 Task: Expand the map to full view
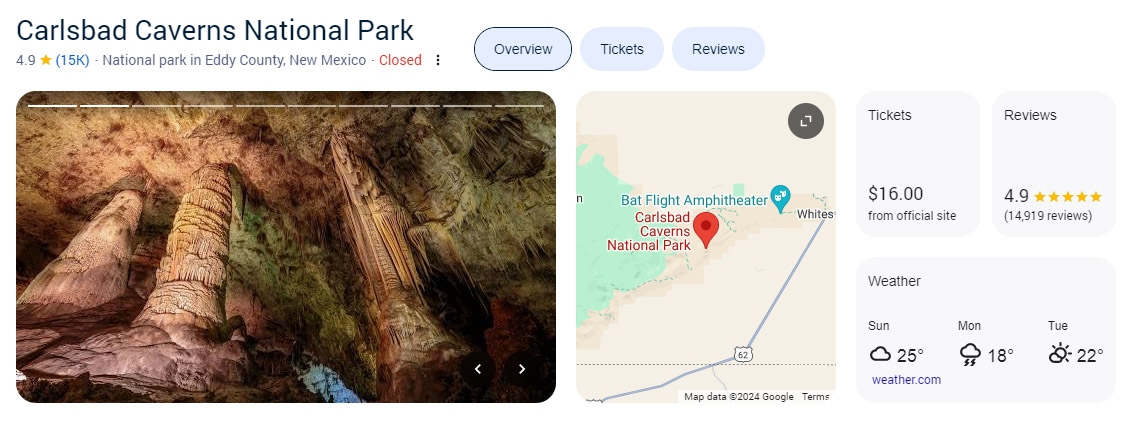pyautogui.click(x=806, y=121)
